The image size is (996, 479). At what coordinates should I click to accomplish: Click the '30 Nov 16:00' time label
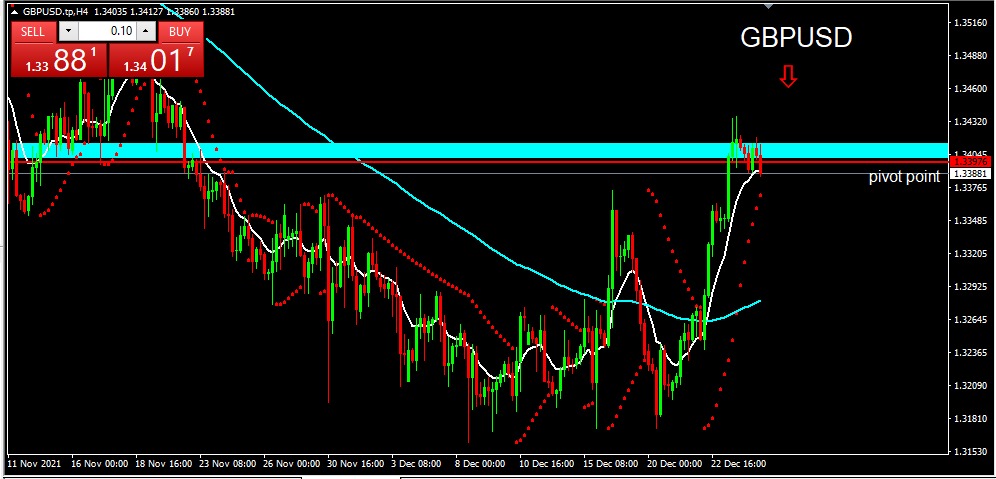[356, 464]
